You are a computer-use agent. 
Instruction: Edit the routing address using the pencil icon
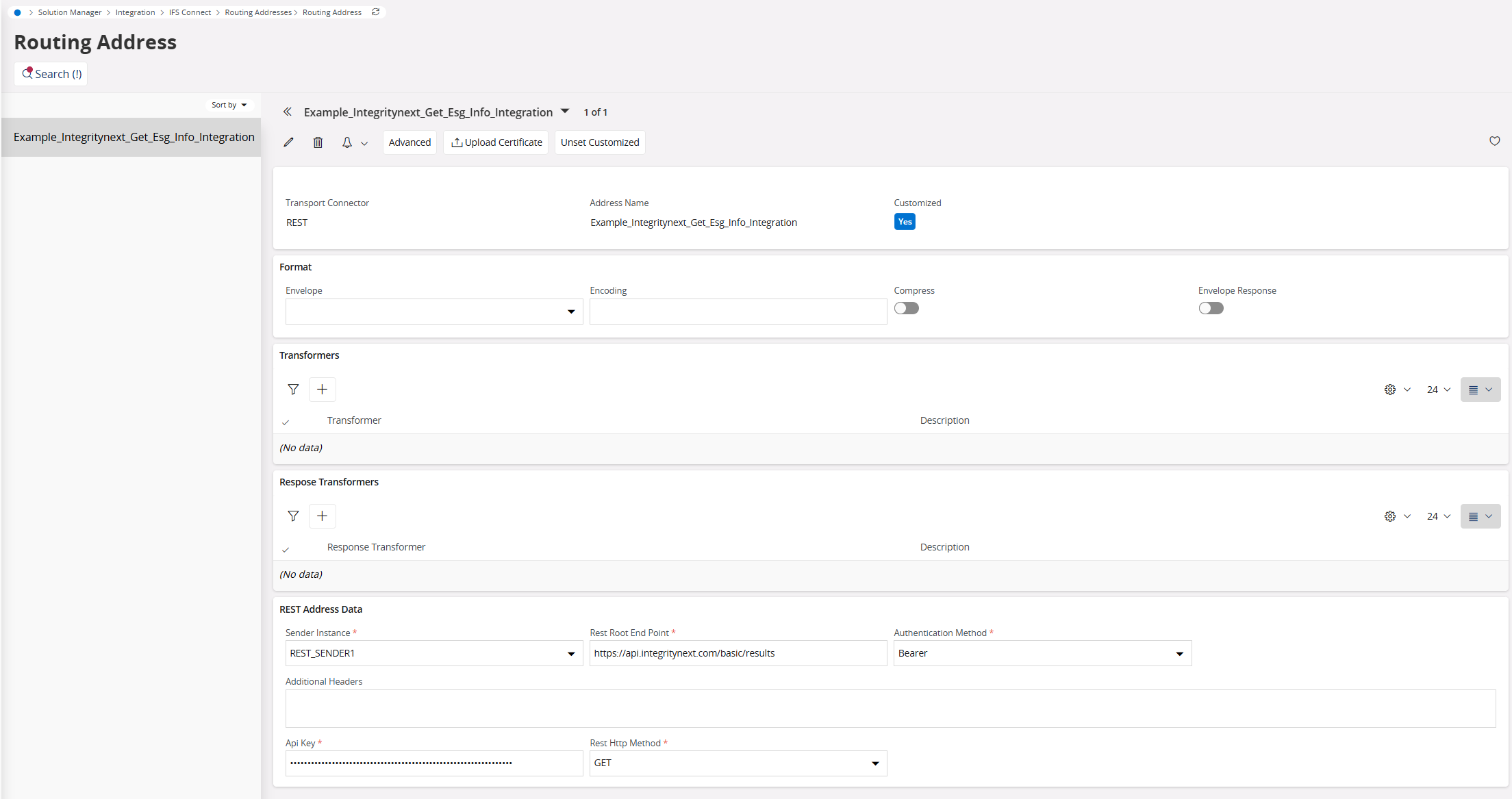288,142
